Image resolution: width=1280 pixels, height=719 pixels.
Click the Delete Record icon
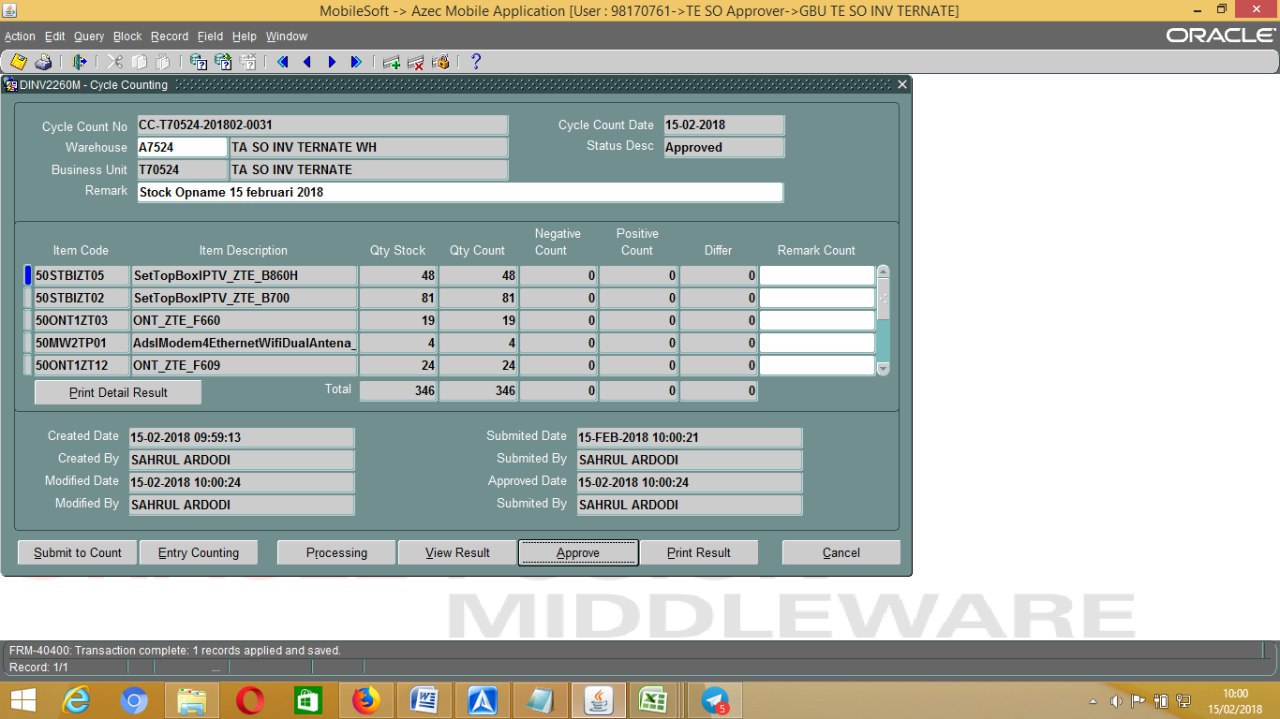(416, 62)
